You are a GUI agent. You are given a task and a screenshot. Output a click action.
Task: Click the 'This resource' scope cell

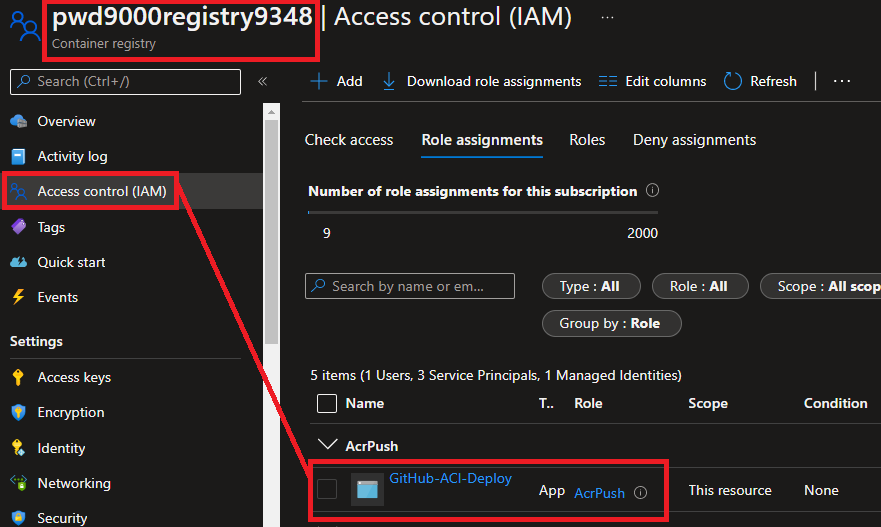730,490
